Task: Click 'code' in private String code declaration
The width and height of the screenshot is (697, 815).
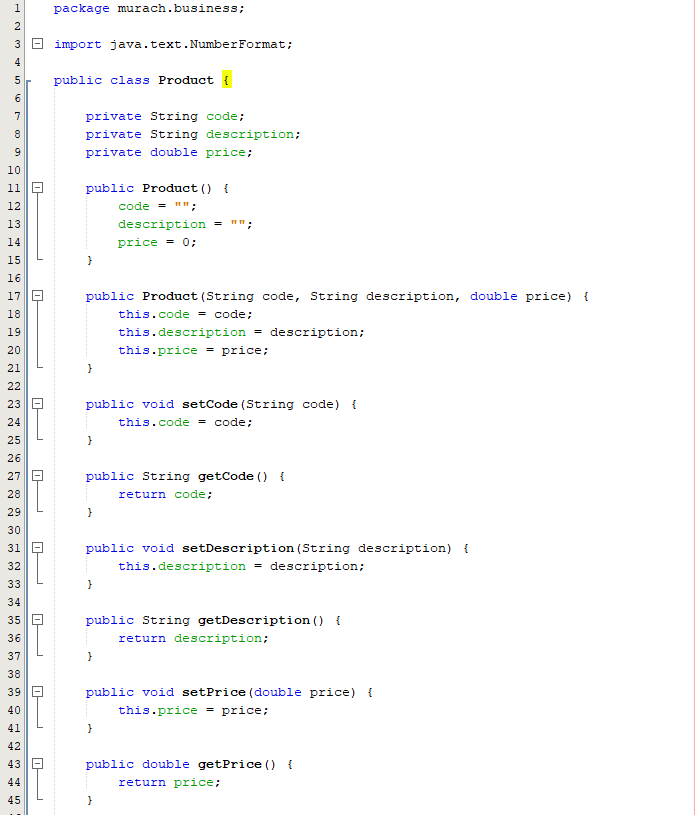Action: click(x=221, y=116)
